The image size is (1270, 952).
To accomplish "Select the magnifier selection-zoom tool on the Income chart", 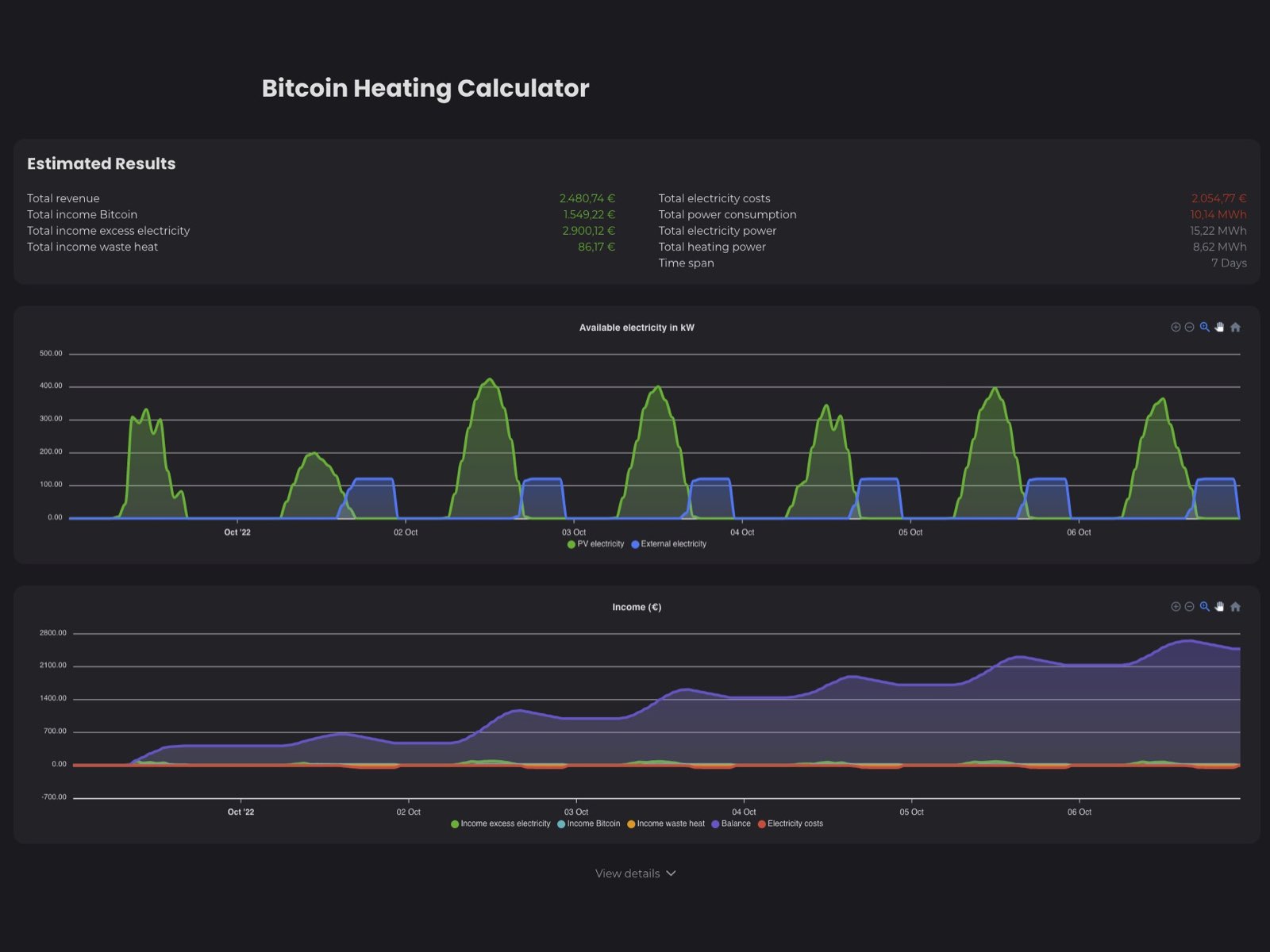I will pyautogui.click(x=1205, y=606).
